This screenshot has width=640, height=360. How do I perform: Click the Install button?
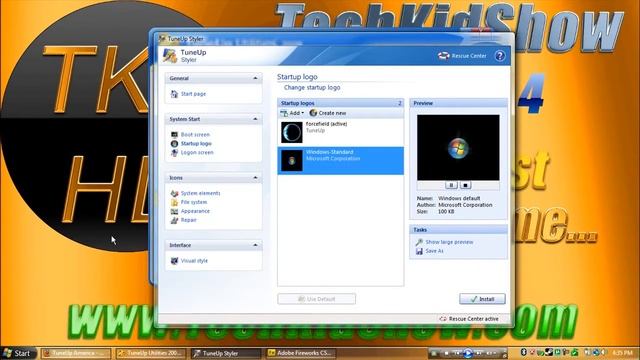point(482,299)
